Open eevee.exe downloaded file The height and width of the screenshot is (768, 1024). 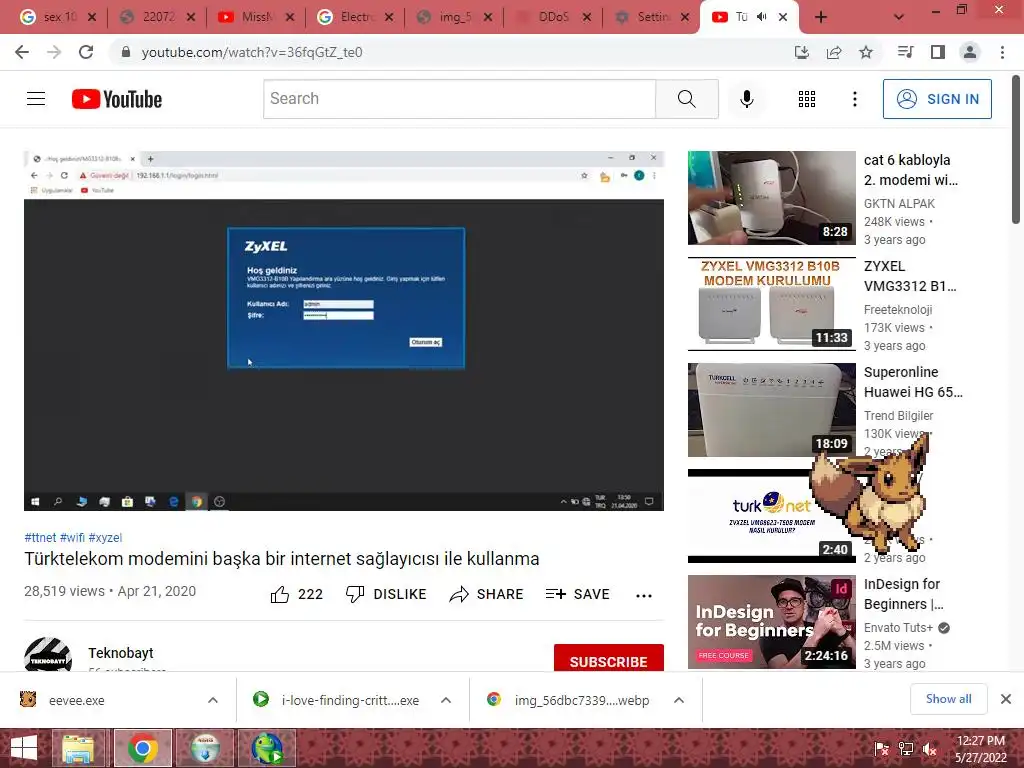[76, 700]
